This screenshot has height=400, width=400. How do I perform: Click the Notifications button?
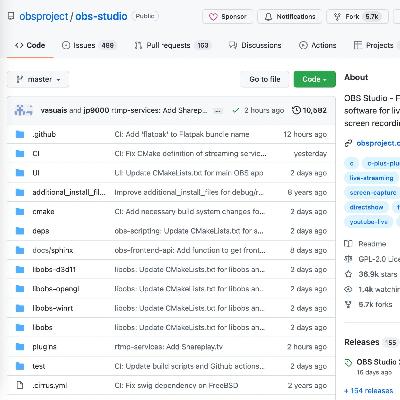click(x=290, y=17)
